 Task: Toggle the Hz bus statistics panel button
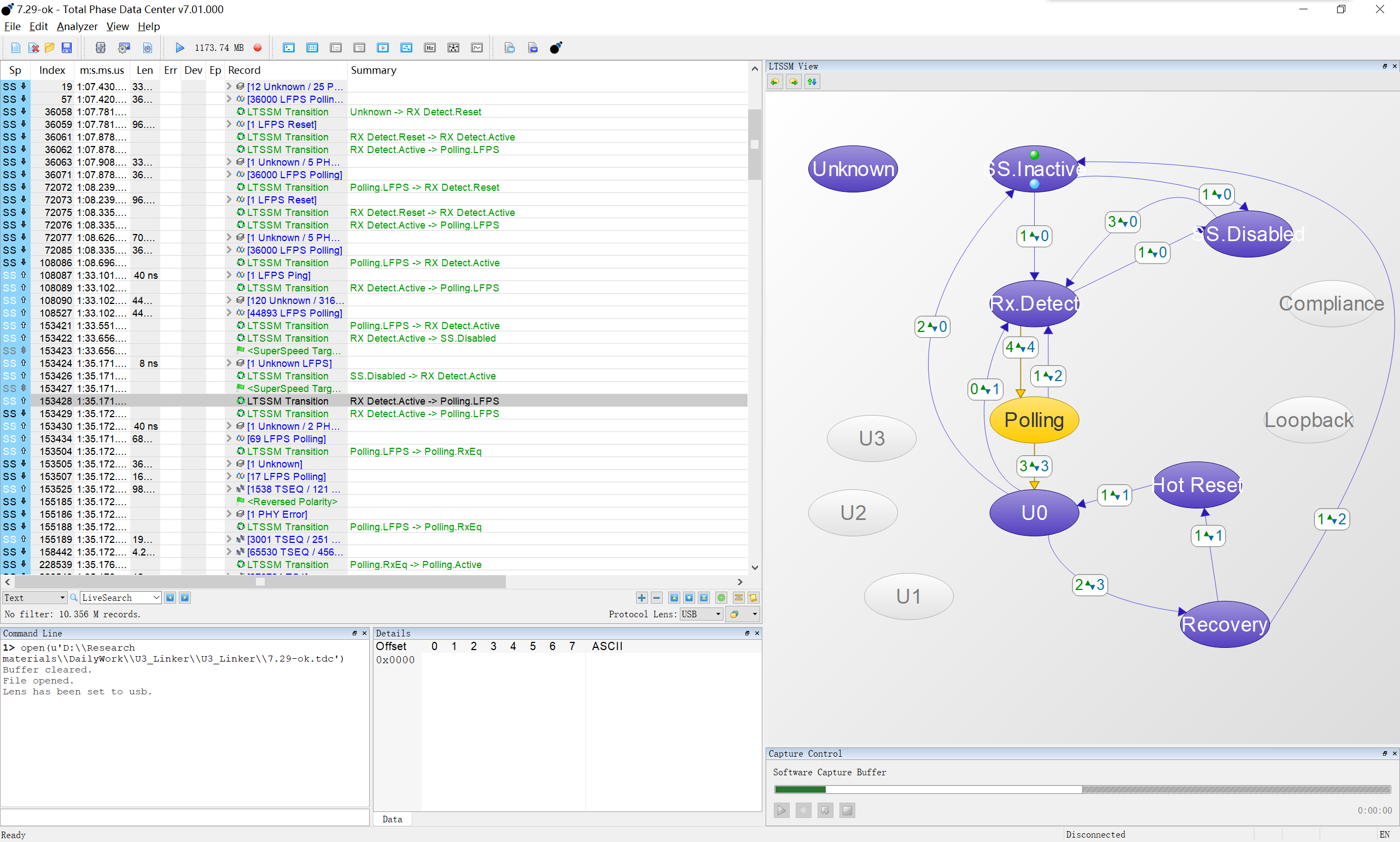[430, 48]
